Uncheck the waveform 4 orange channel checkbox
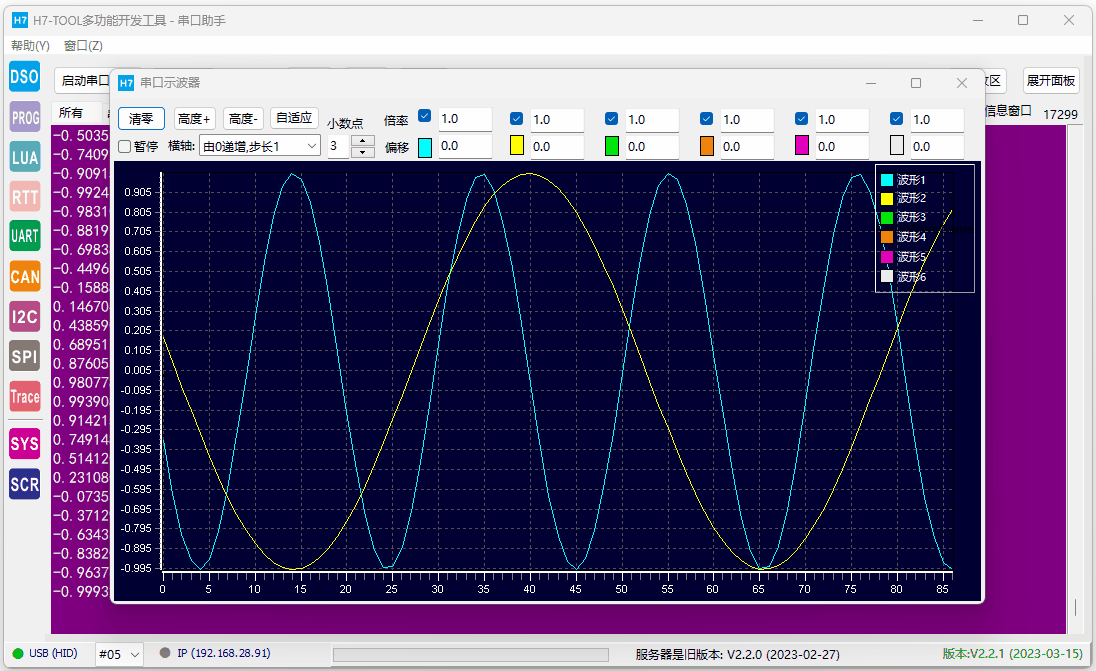The width and height of the screenshot is (1096, 671). (707, 119)
